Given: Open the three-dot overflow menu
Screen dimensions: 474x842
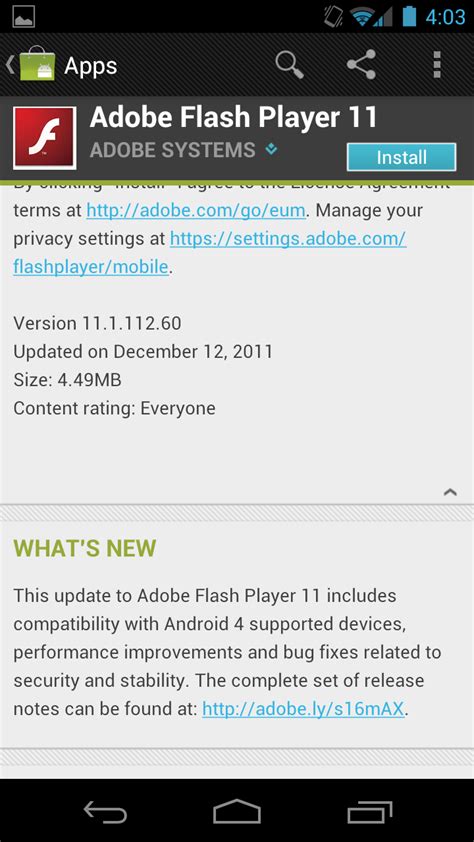Looking at the screenshot, I should click(x=437, y=65).
